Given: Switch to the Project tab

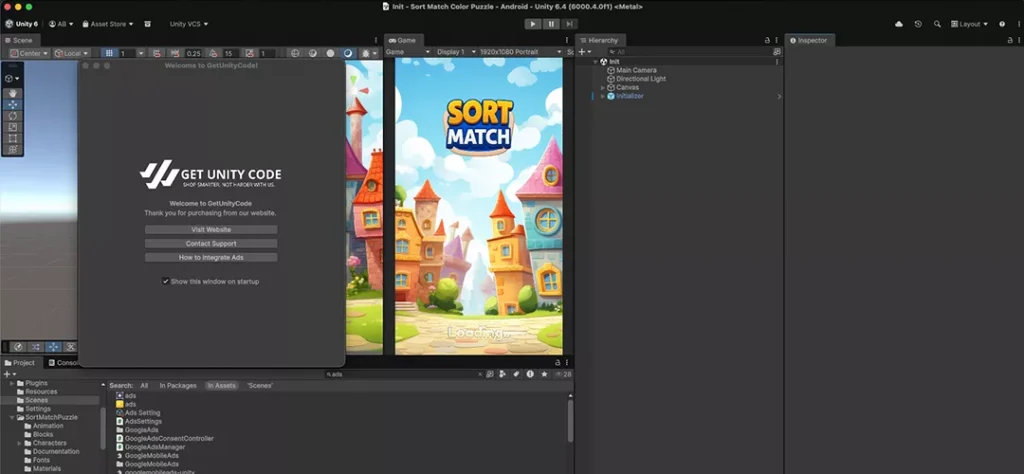Looking at the screenshot, I should click(20, 362).
